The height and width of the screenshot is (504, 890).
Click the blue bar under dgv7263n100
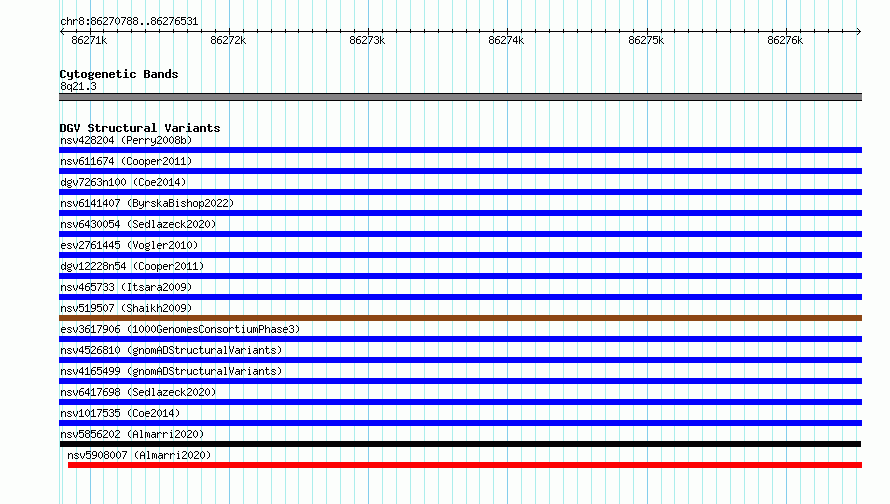click(x=460, y=192)
